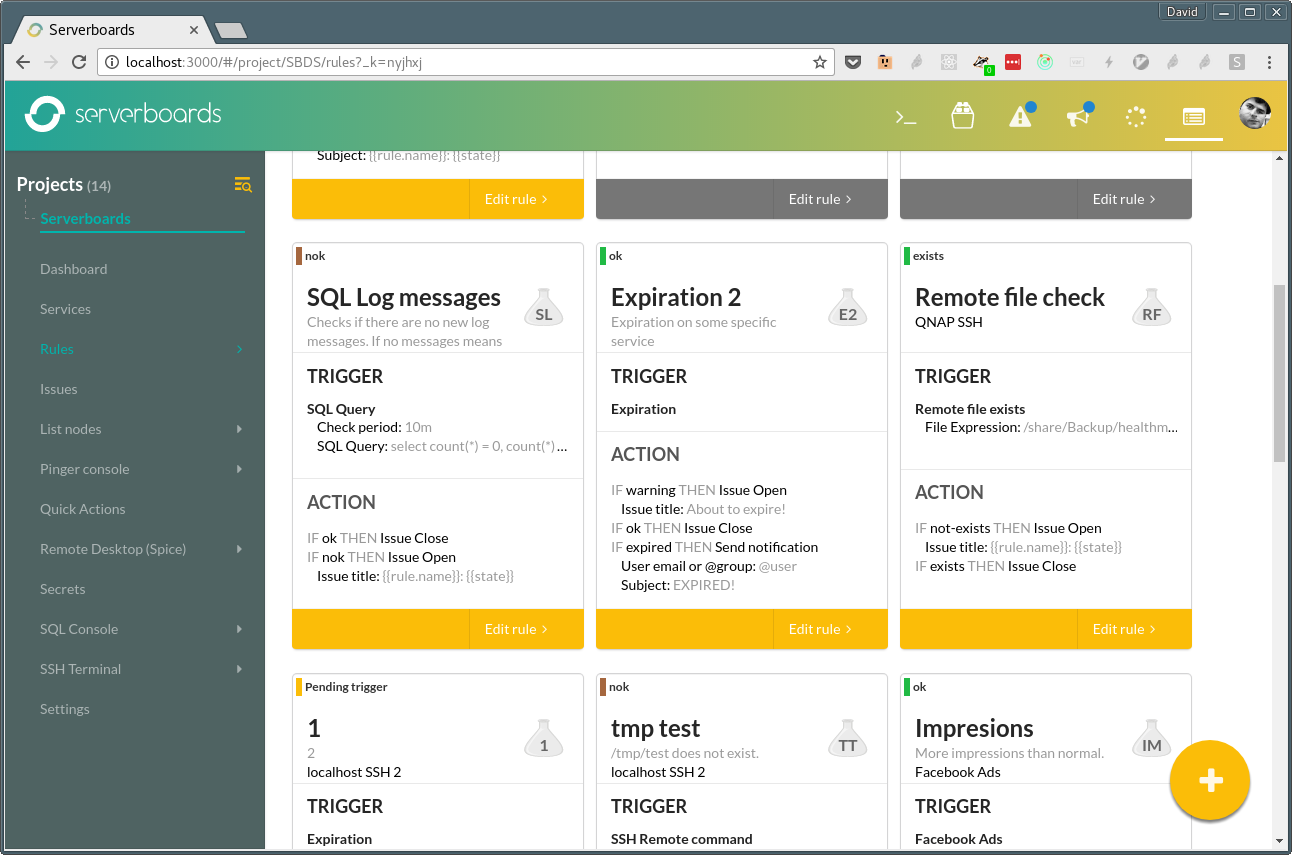
Task: Open the Dashboard section
Action: (73, 269)
